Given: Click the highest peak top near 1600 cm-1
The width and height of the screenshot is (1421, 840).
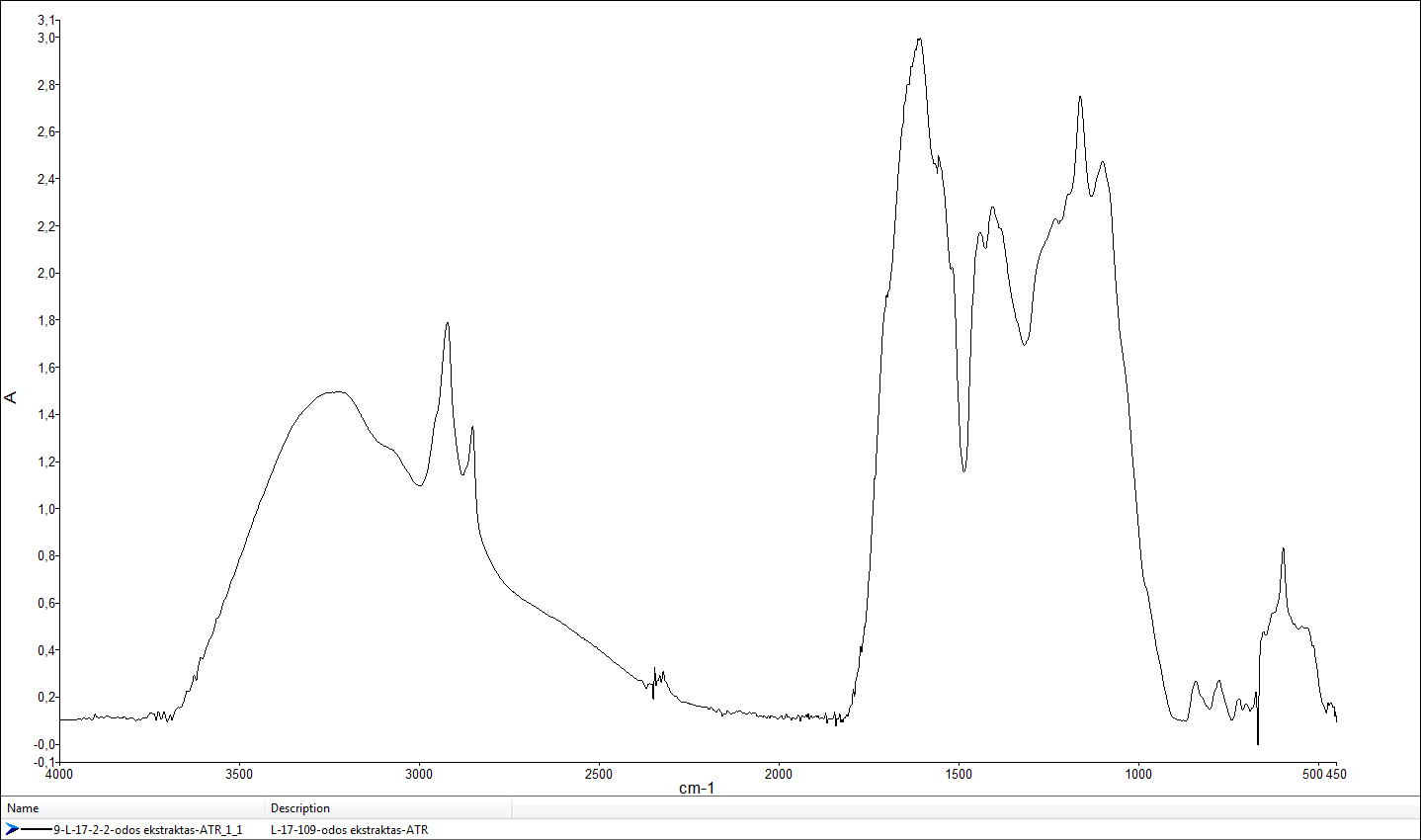Looking at the screenshot, I should click(919, 40).
